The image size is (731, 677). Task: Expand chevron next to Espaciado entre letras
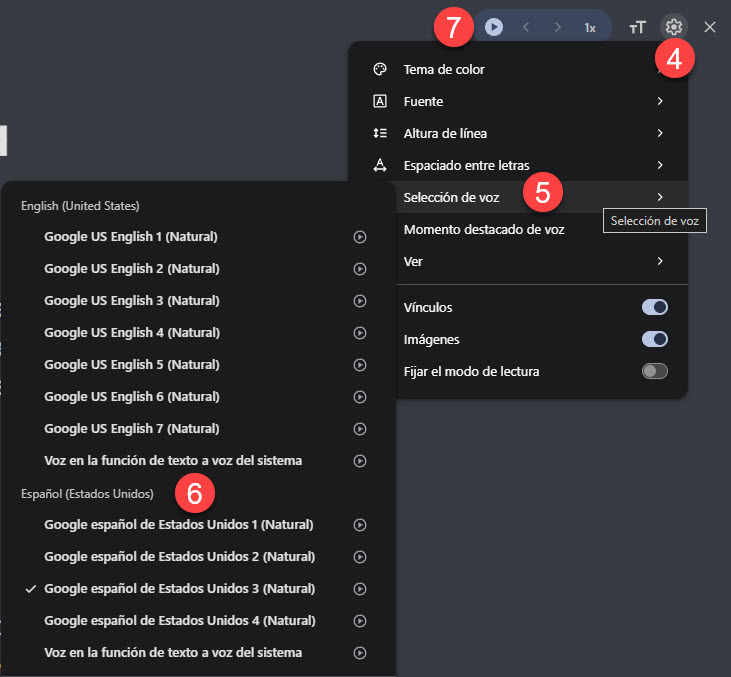coord(660,165)
